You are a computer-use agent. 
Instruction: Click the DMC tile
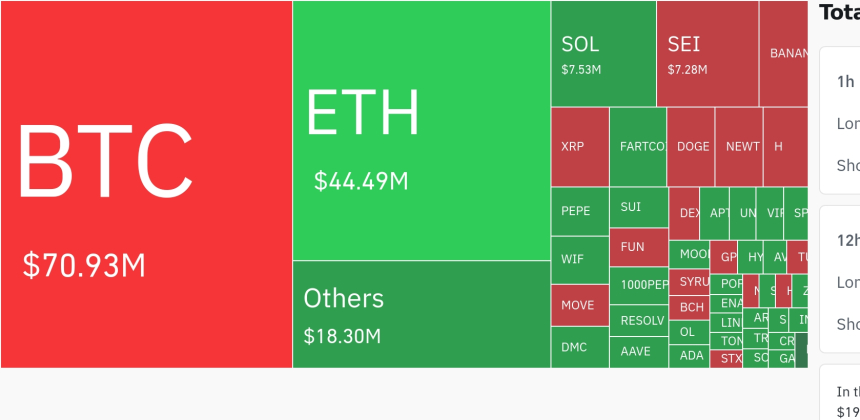click(x=579, y=347)
